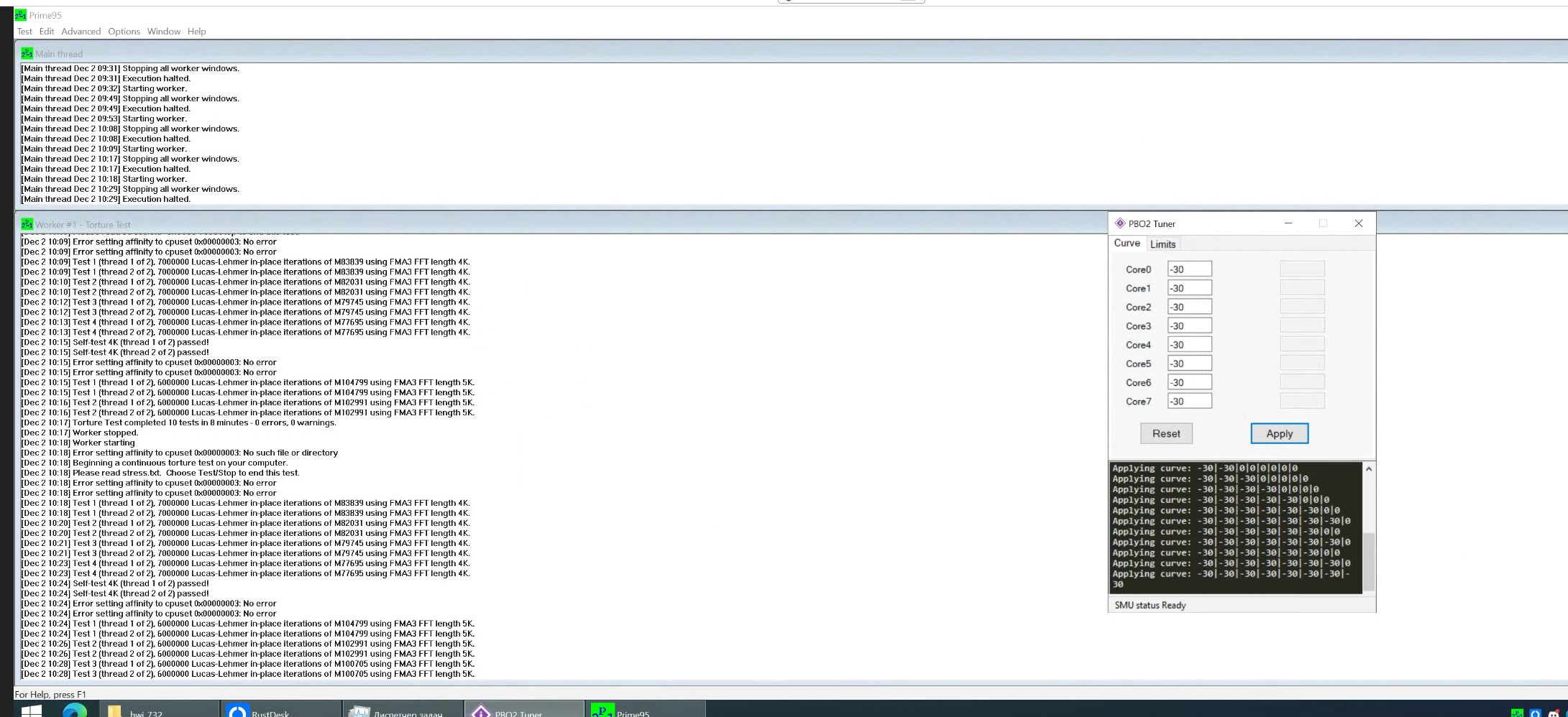Click the Prime95 system tray icon
This screenshot has height=717, width=1568.
(1517, 713)
